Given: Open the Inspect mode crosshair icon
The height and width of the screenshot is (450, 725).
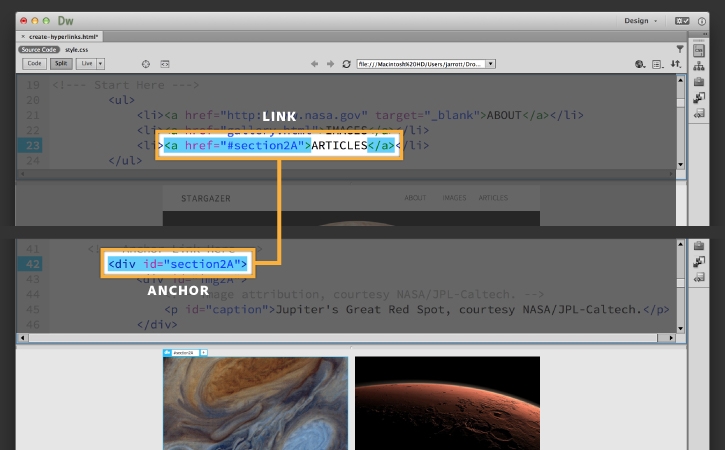Looking at the screenshot, I should pyautogui.click(x=146, y=64).
